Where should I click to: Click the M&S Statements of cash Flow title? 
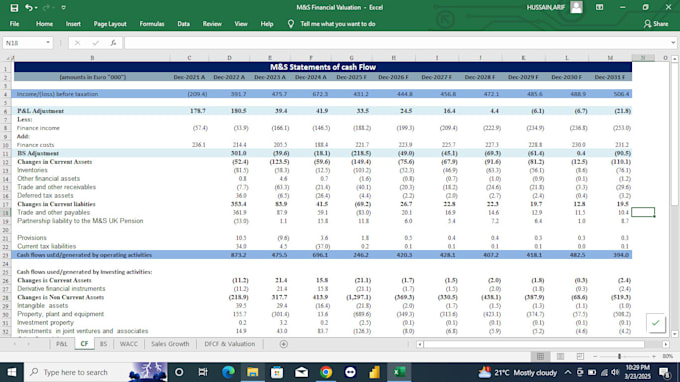[323, 67]
